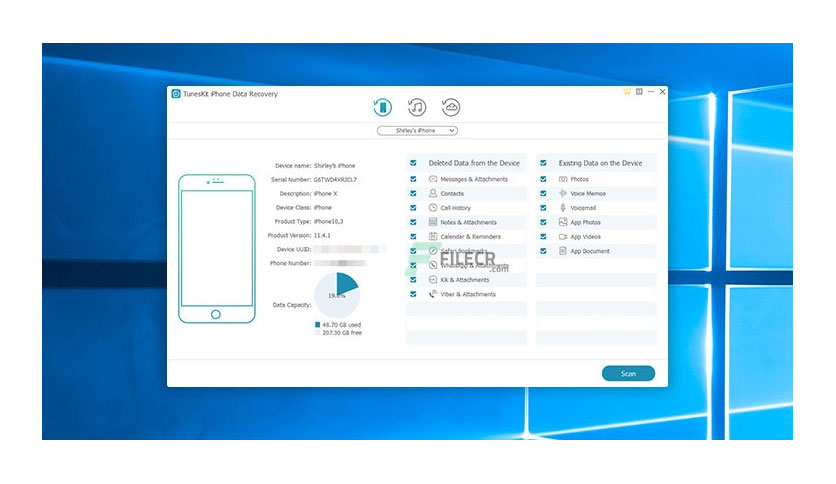Toggle Deleted Data from the Device checkbox
836x484 pixels.
[x=413, y=163]
